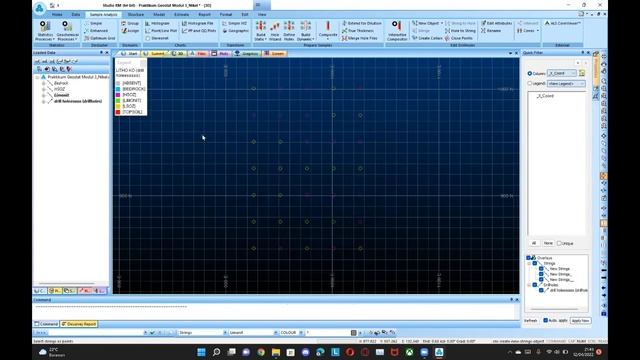Click the BEDROCK legend colour swatch

coord(118,89)
